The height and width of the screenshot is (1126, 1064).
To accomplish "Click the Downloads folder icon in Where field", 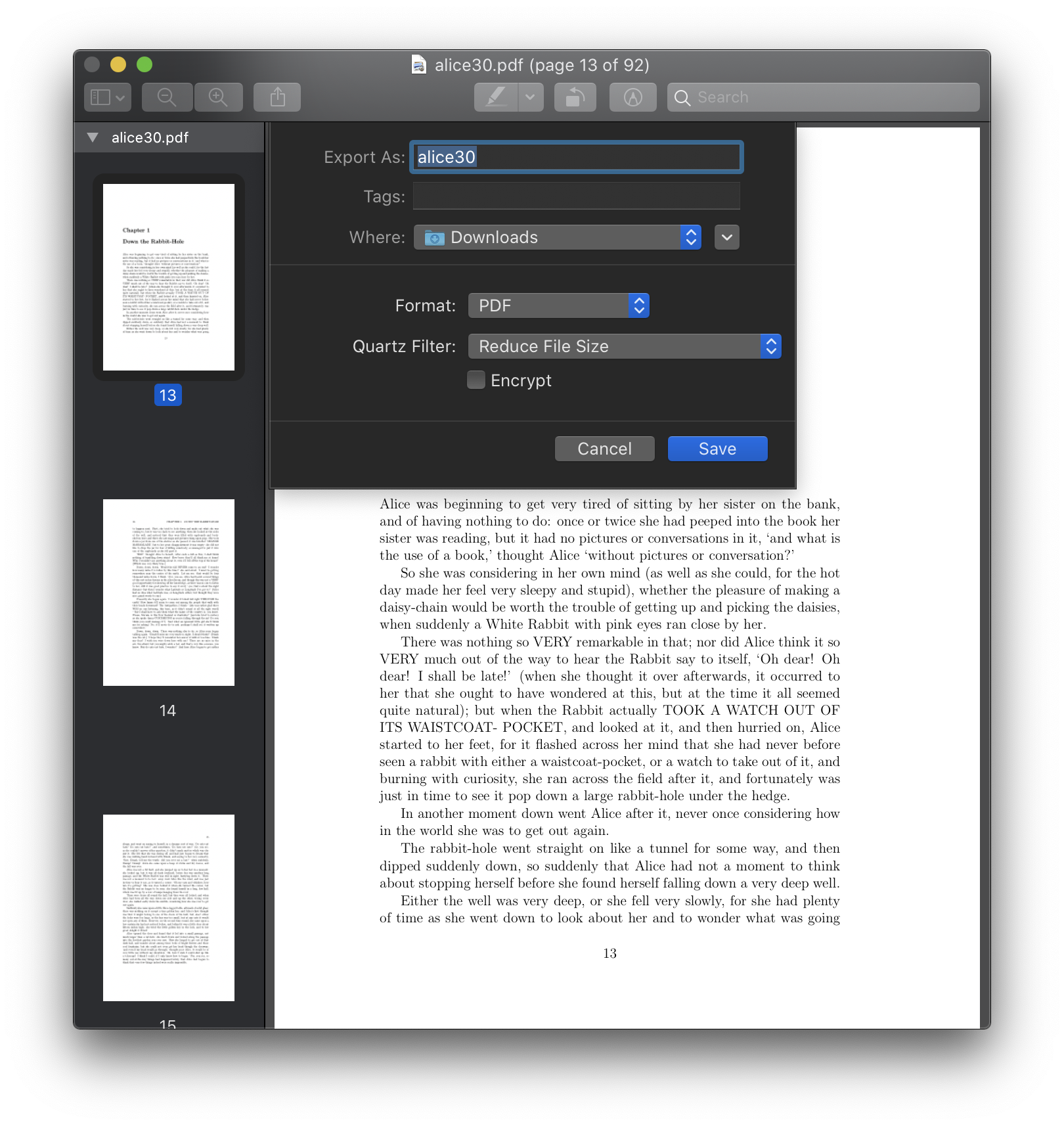I will coord(434,237).
